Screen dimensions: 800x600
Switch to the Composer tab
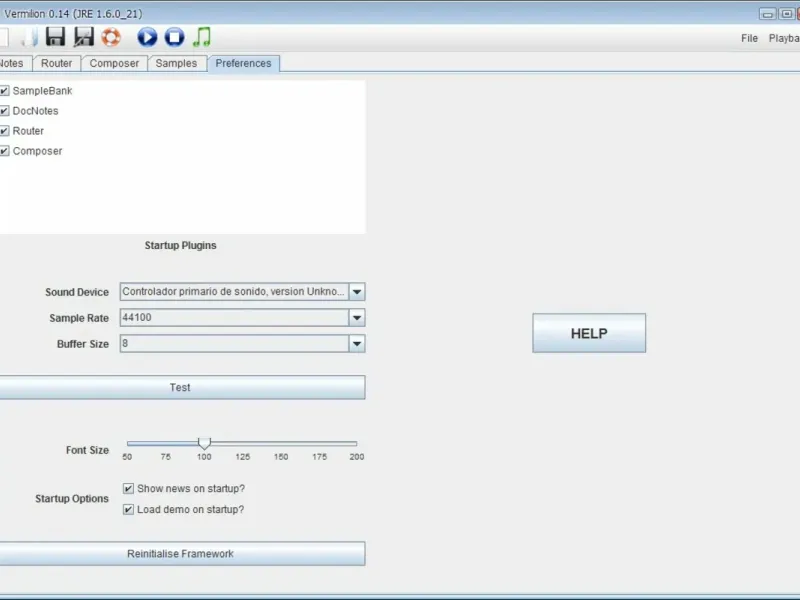114,63
